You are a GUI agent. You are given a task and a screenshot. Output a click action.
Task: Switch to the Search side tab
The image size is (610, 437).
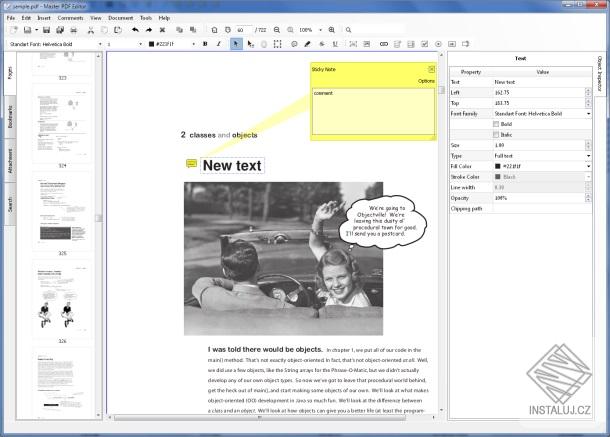10,204
